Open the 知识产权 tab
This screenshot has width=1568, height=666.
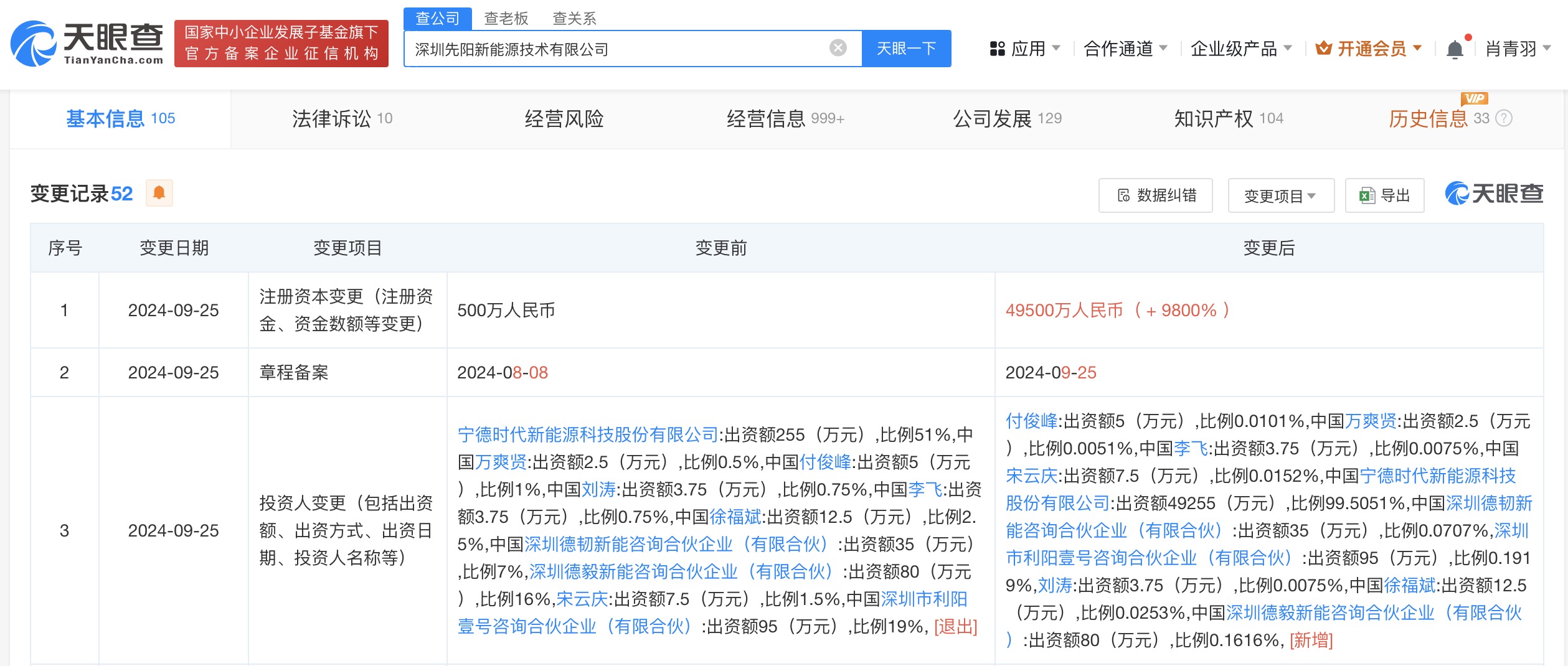tap(1229, 118)
